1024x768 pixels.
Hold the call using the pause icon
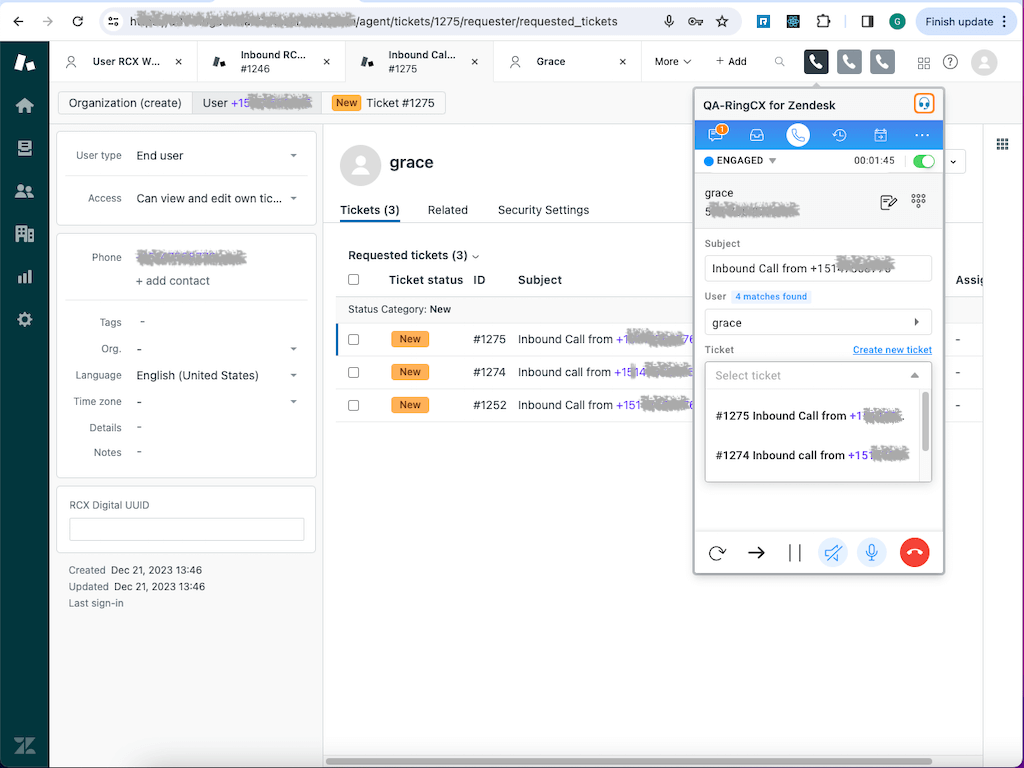(795, 552)
